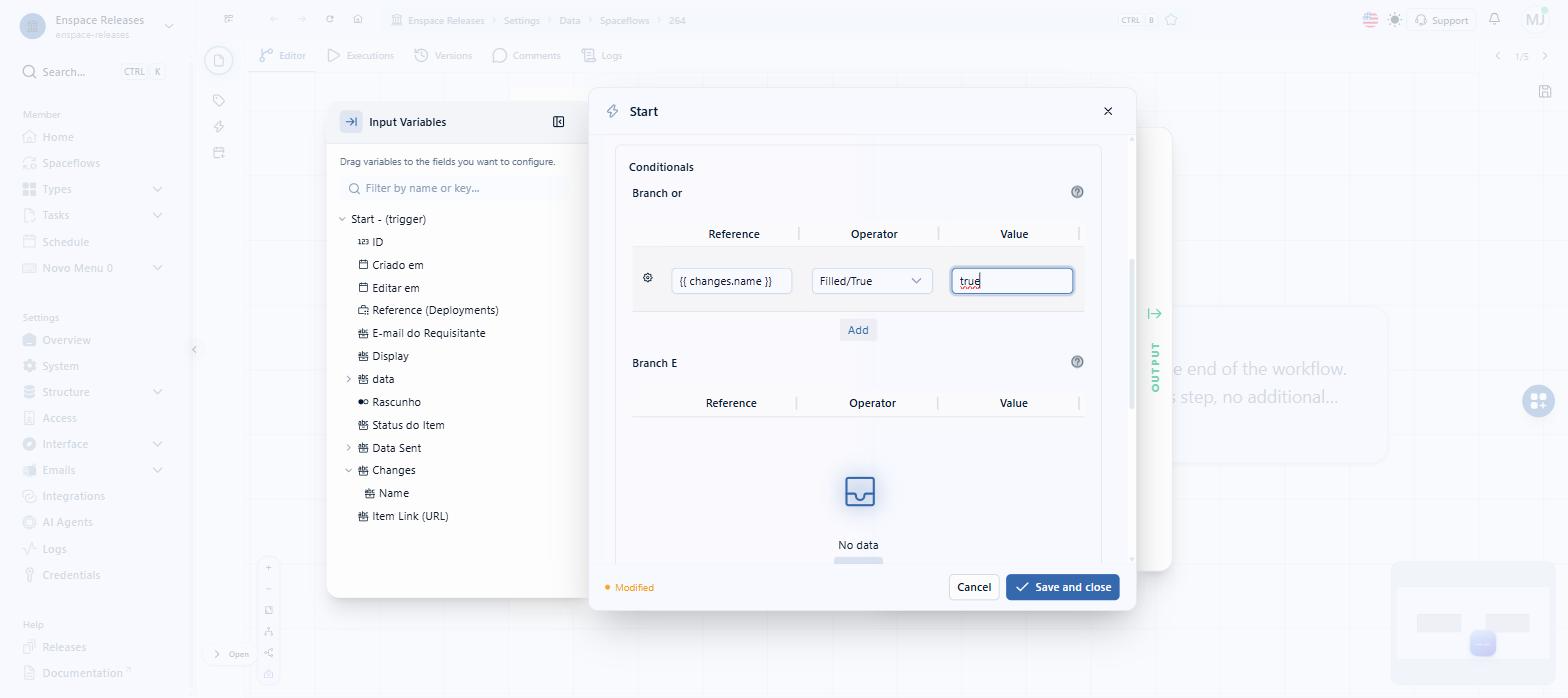Select the Item Link (URL) variable

coord(410,516)
